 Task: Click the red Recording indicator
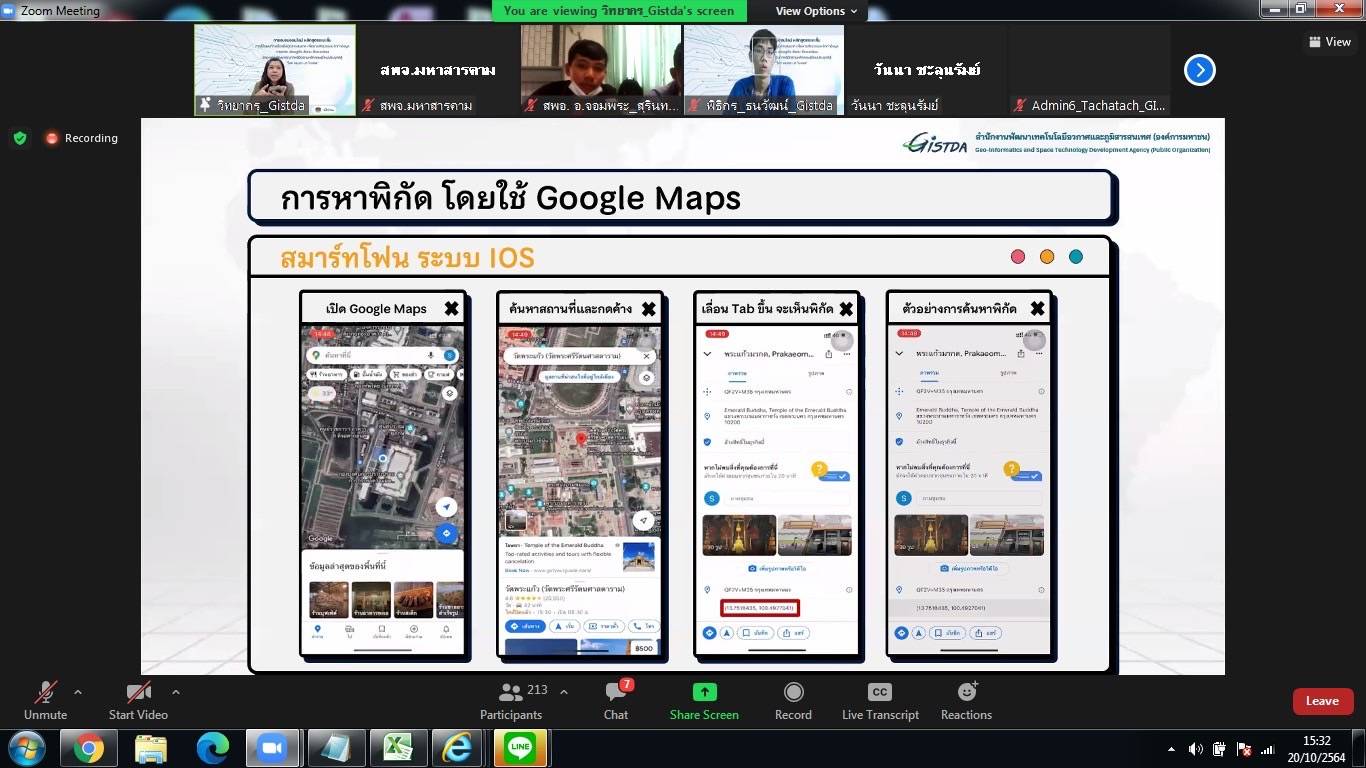[82, 138]
